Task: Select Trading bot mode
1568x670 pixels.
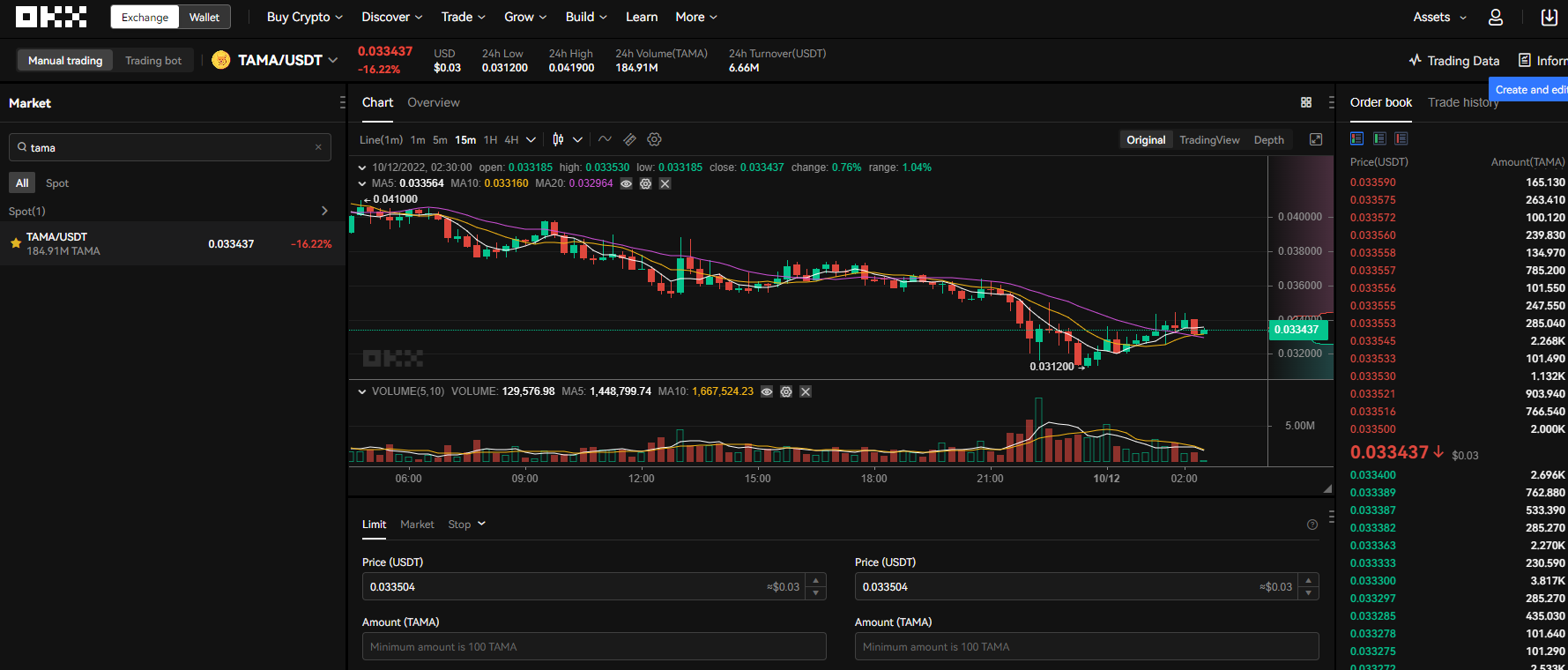Action: (153, 60)
